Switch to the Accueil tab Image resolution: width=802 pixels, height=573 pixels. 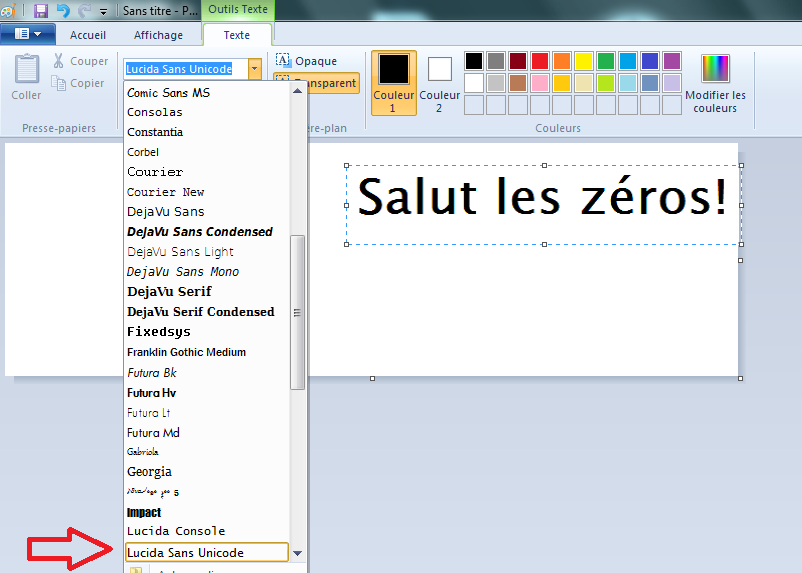pos(88,35)
